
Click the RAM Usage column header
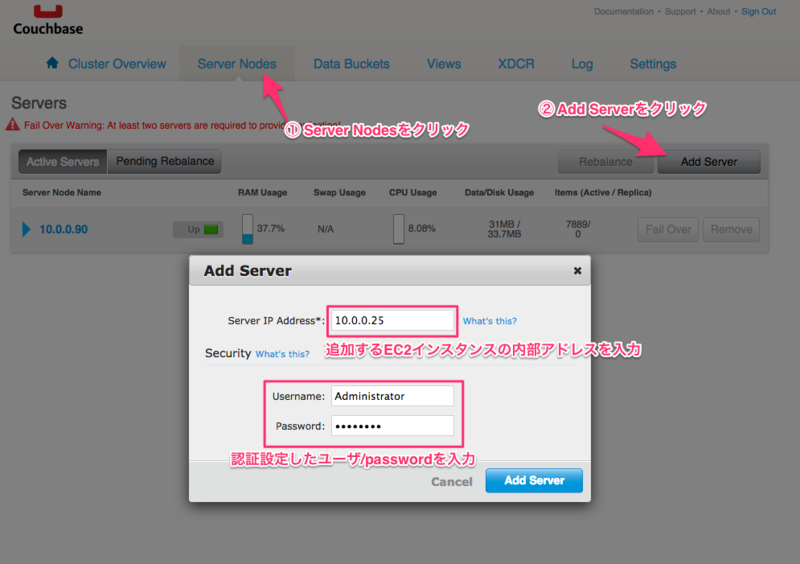262,192
